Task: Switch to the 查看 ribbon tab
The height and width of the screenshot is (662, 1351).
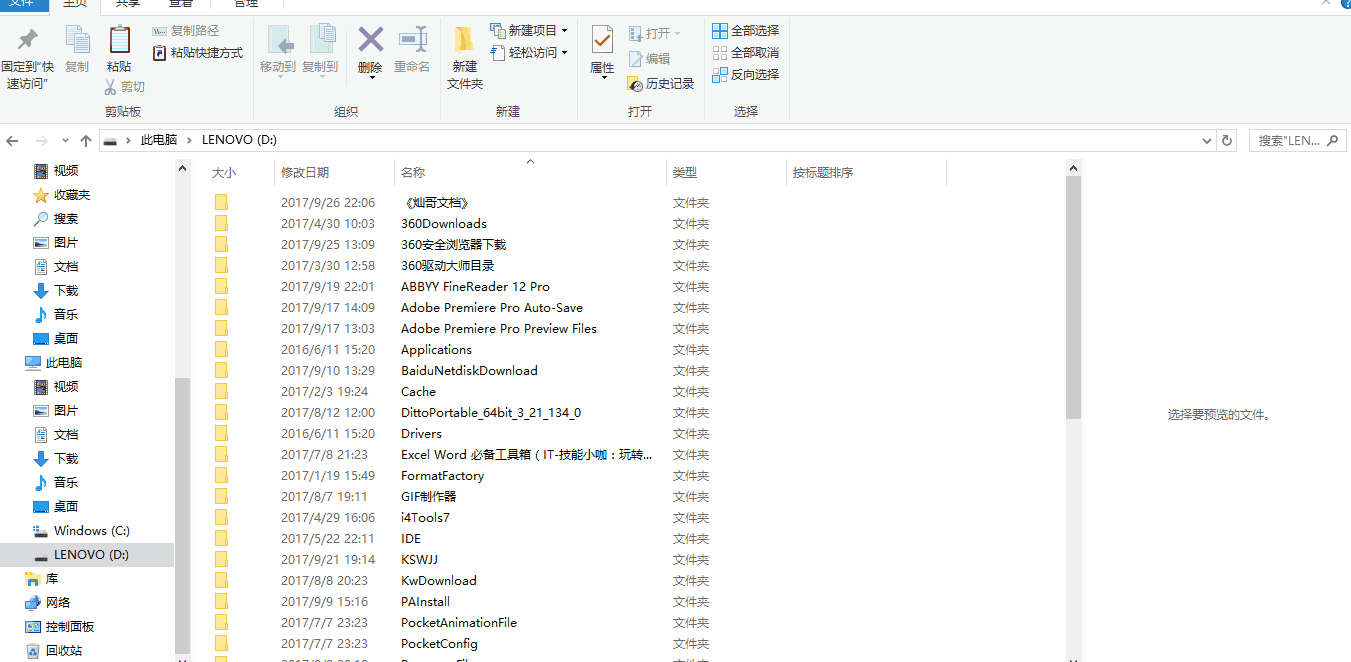Action: (179, 4)
